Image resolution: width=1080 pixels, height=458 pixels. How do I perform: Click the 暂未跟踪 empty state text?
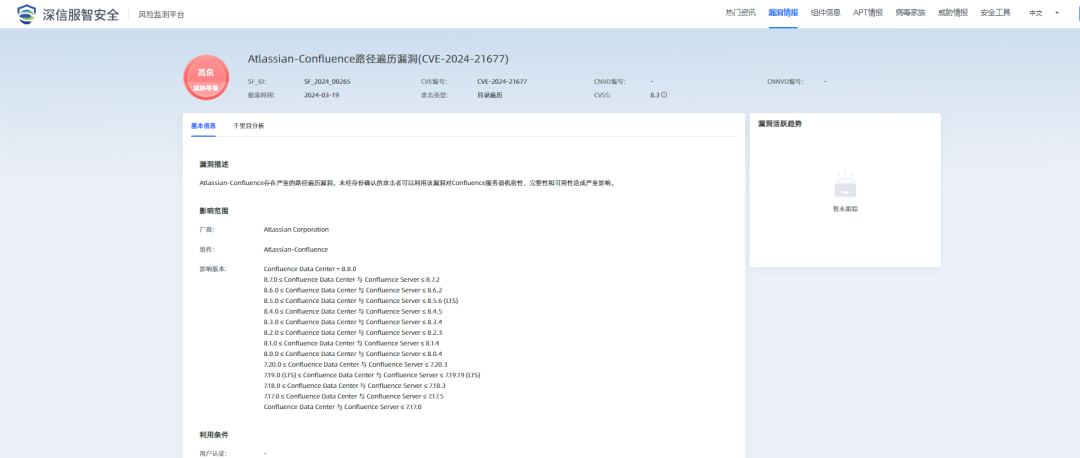(845, 209)
